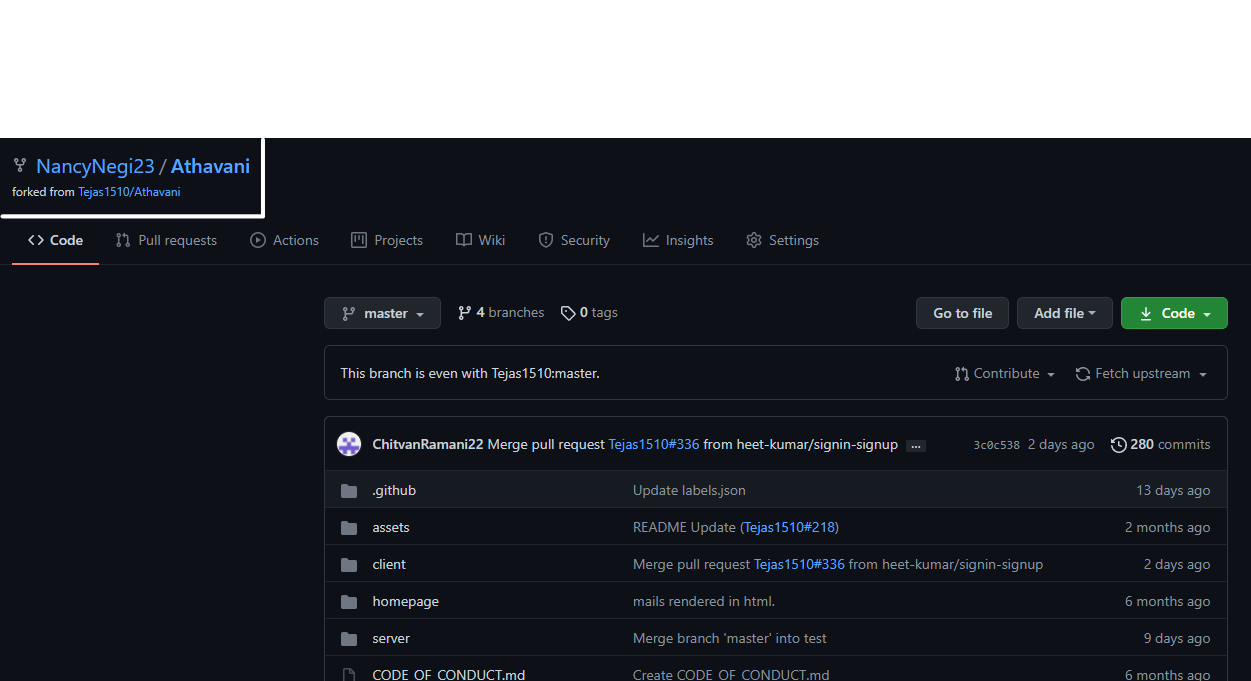Image resolution: width=1251 pixels, height=681 pixels.
Task: Click the file icon for CODE_OF_CONDUCT.md
Action: [349, 675]
